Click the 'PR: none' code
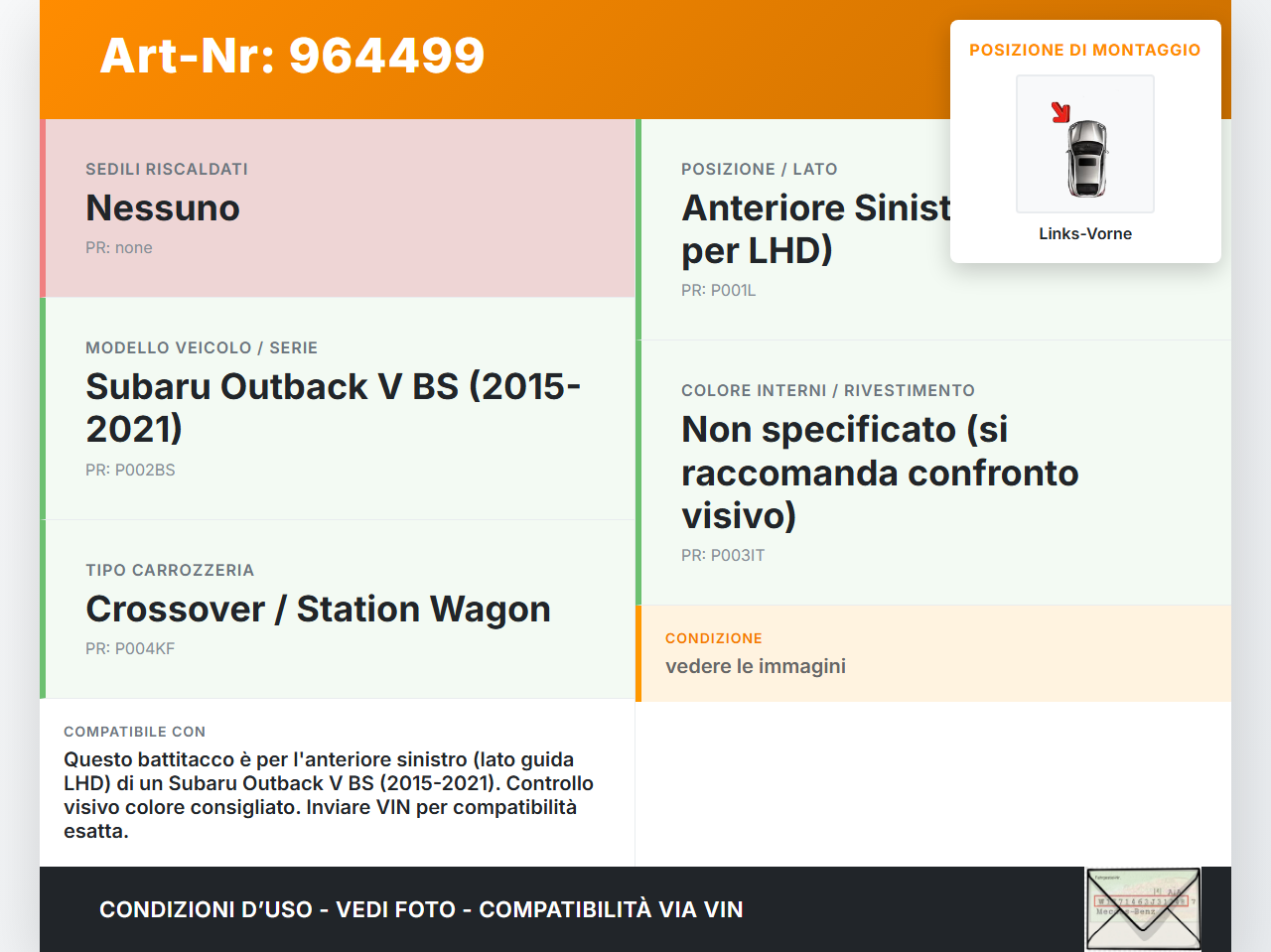 (x=119, y=247)
